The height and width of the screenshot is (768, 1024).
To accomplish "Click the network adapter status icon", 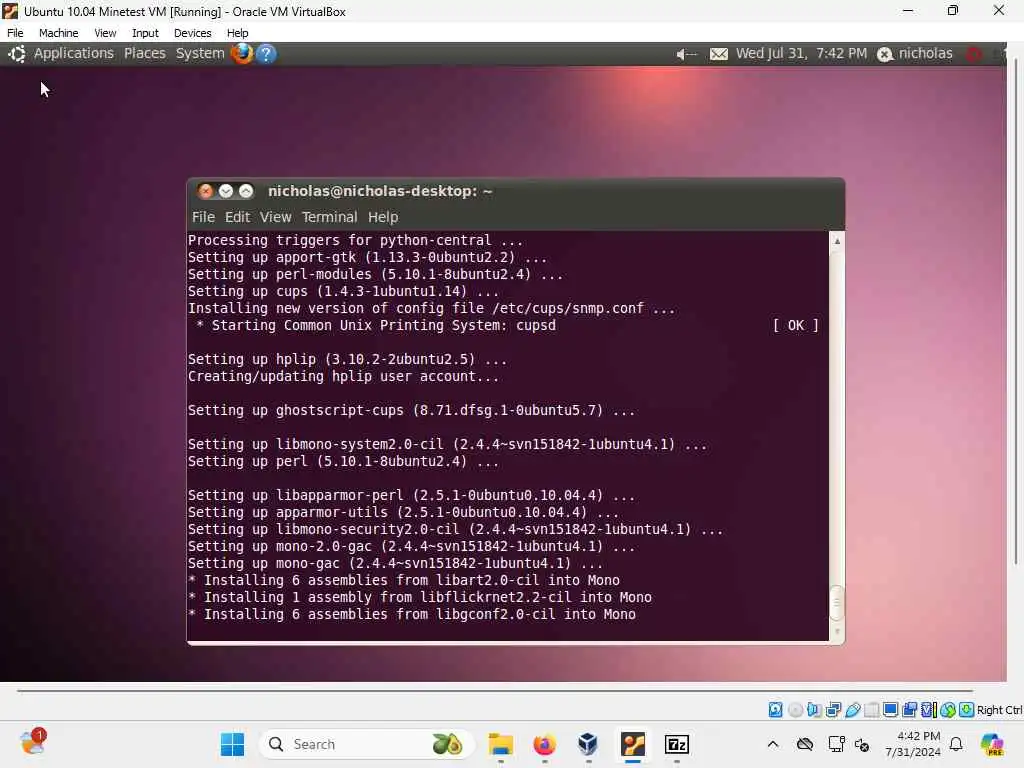I will point(833,710).
